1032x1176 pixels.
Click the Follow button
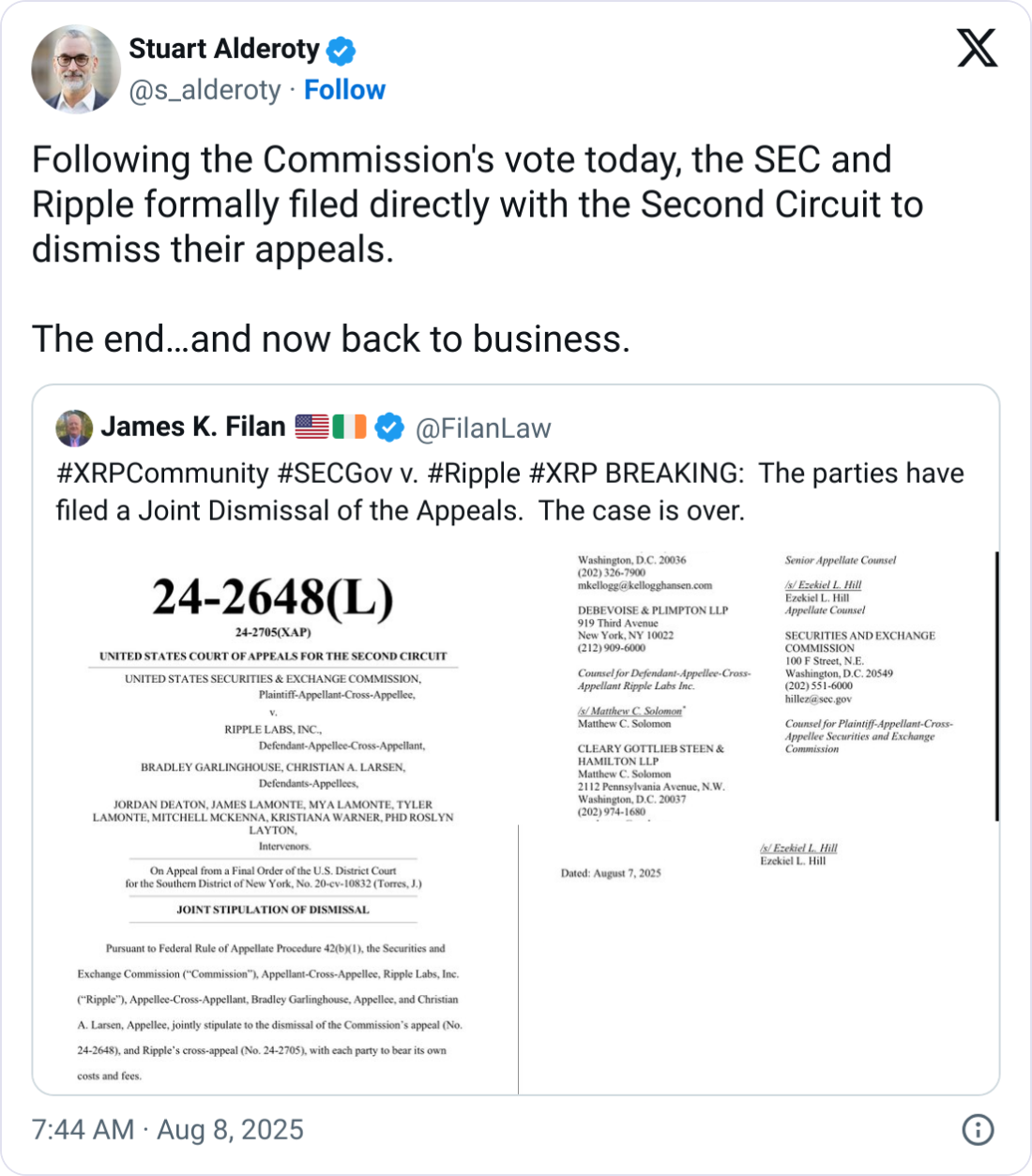pyautogui.click(x=344, y=90)
